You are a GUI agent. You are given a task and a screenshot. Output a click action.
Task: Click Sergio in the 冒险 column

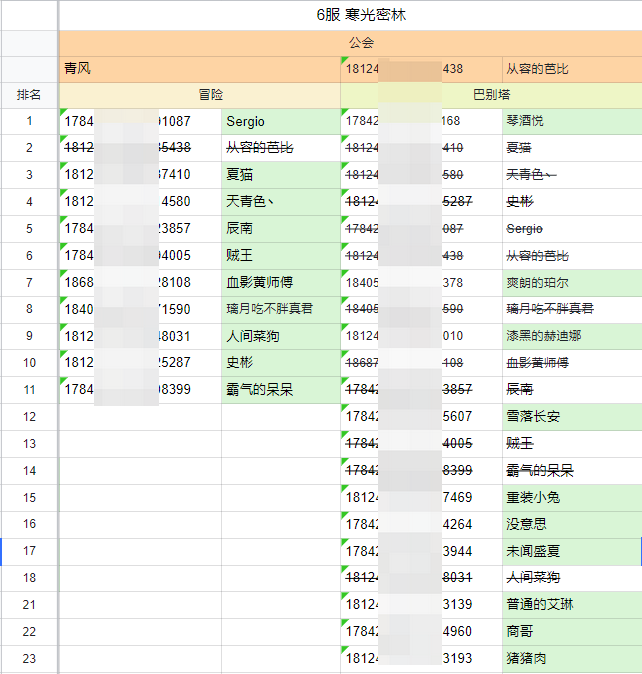point(280,121)
